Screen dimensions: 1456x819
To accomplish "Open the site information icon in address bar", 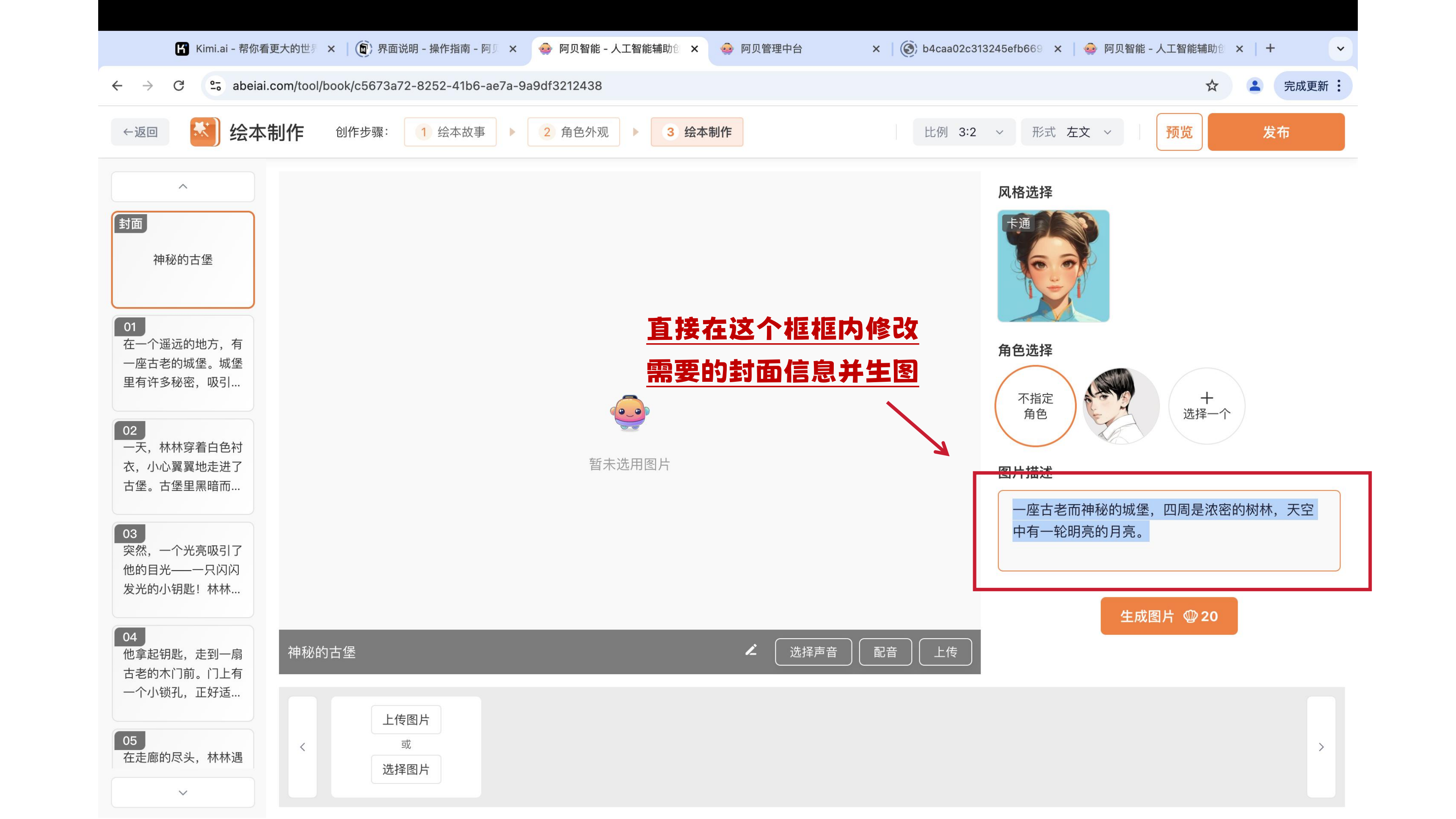I will click(215, 86).
